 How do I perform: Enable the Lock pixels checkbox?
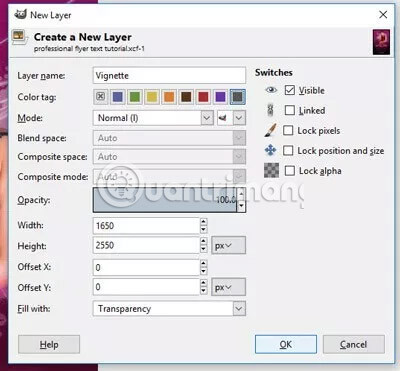click(288, 130)
